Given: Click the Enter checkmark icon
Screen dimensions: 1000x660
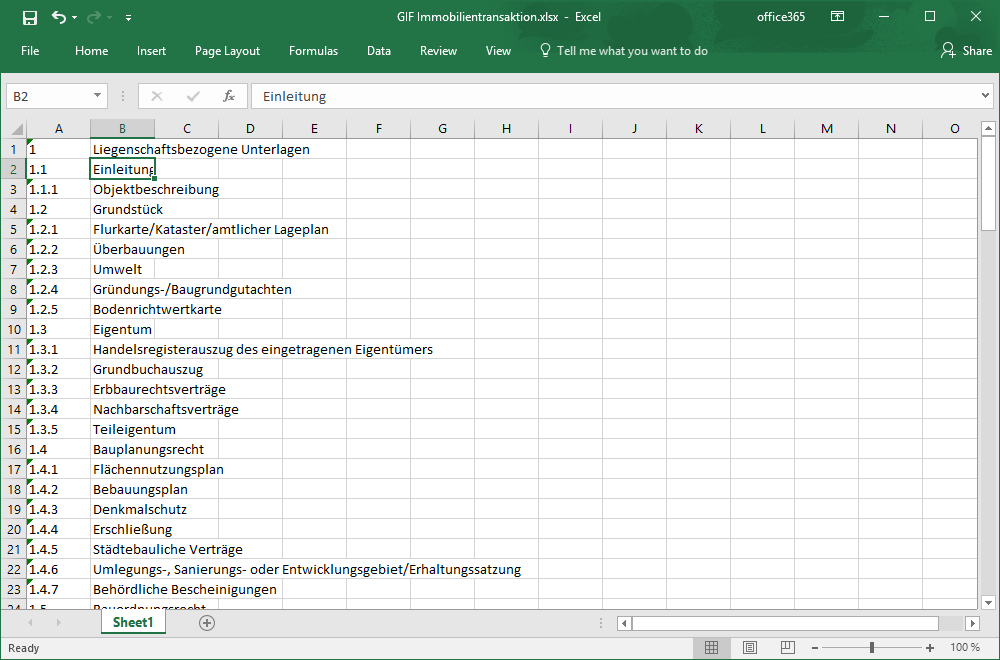Looking at the screenshot, I should coord(193,96).
